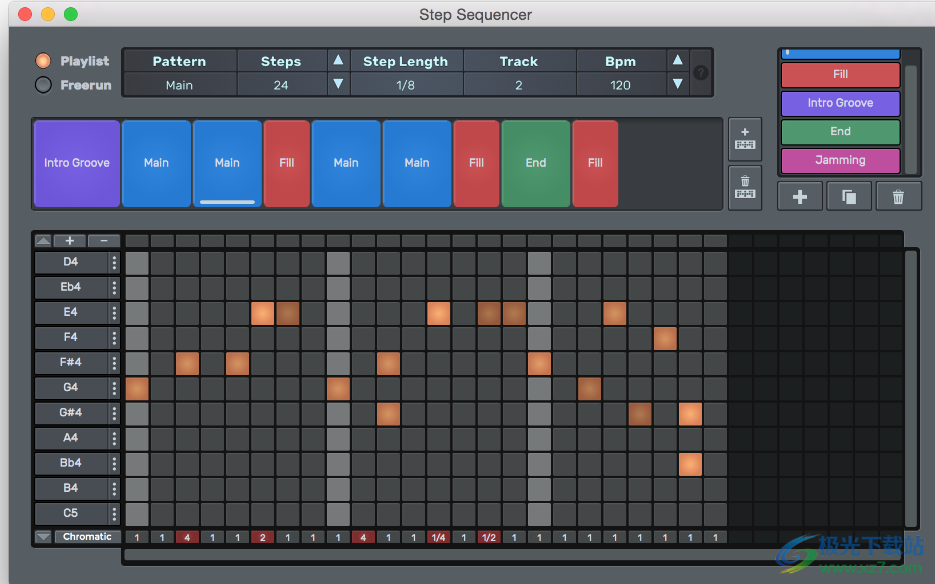This screenshot has height=584, width=935.
Task: Remove a note row with the minus icon
Action: (104, 240)
